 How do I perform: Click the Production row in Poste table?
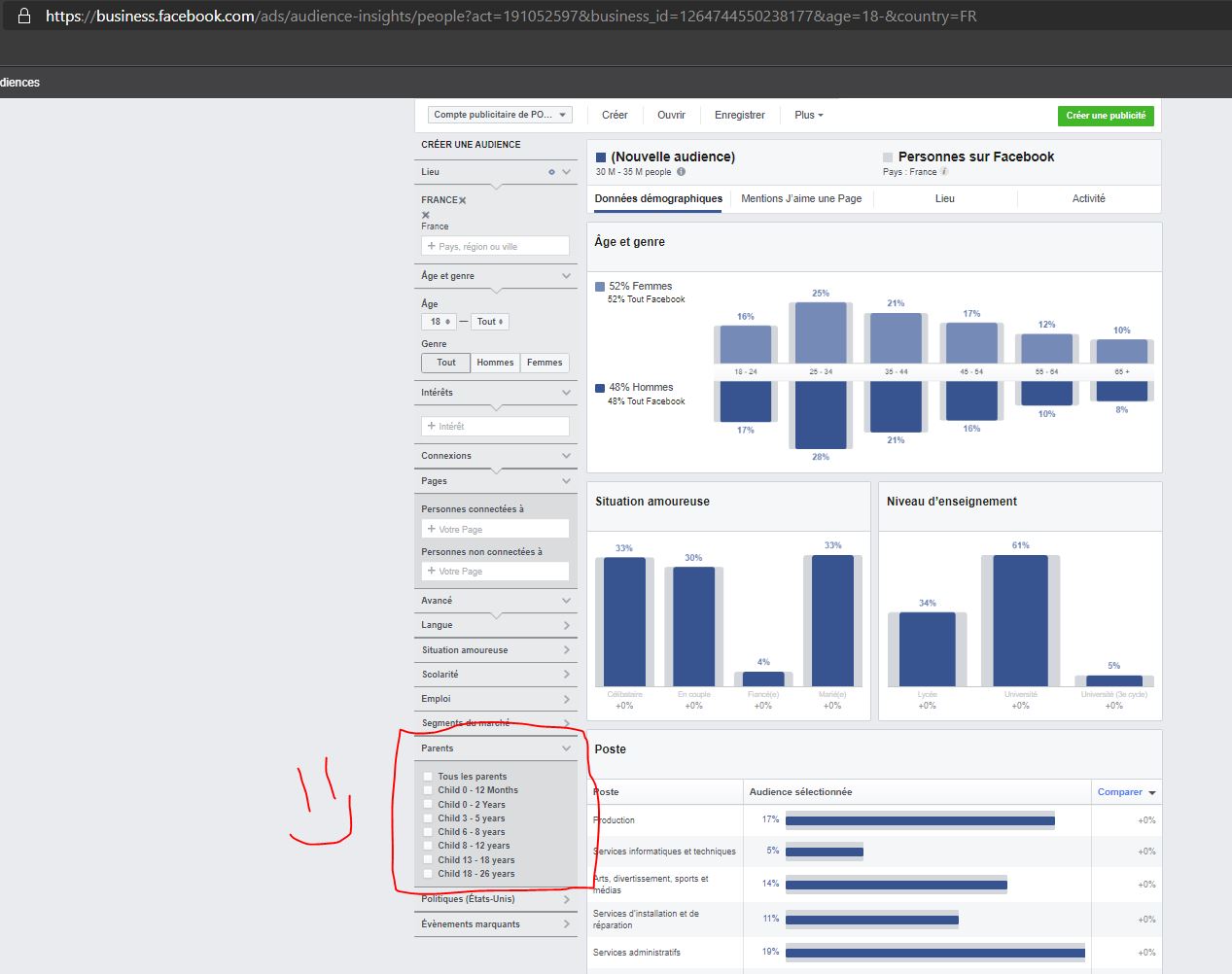coord(874,820)
